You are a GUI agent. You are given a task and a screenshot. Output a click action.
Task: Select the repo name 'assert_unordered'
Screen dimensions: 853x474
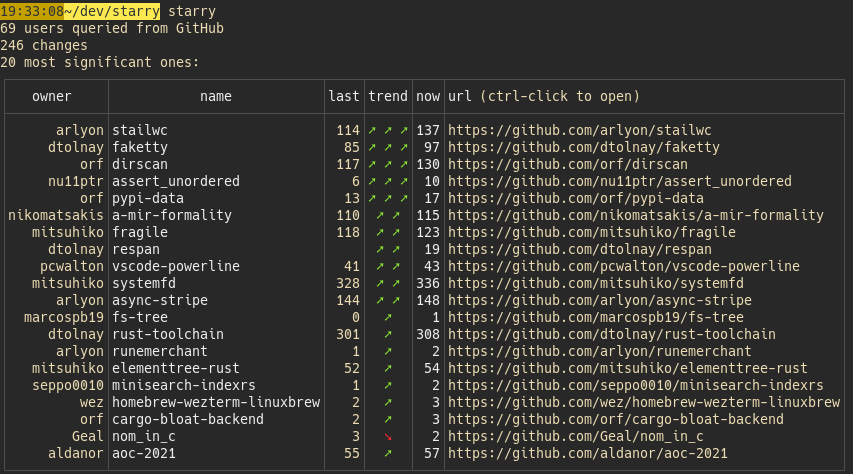tap(176, 181)
